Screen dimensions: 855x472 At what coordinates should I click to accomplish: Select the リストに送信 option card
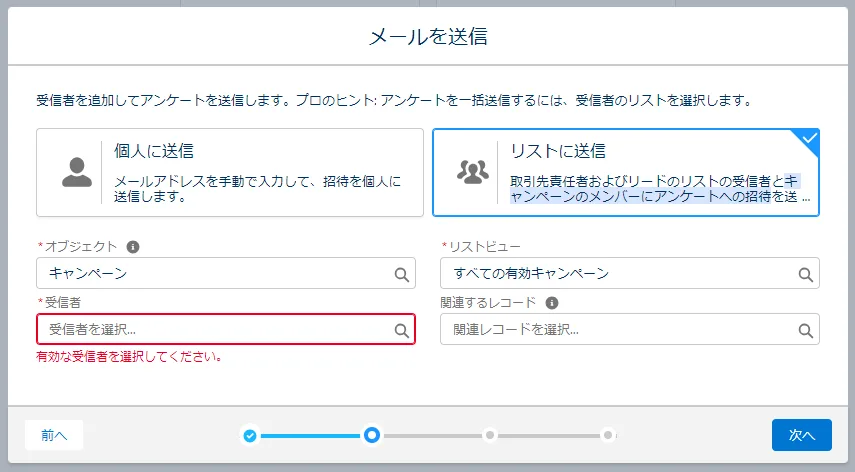[x=625, y=172]
